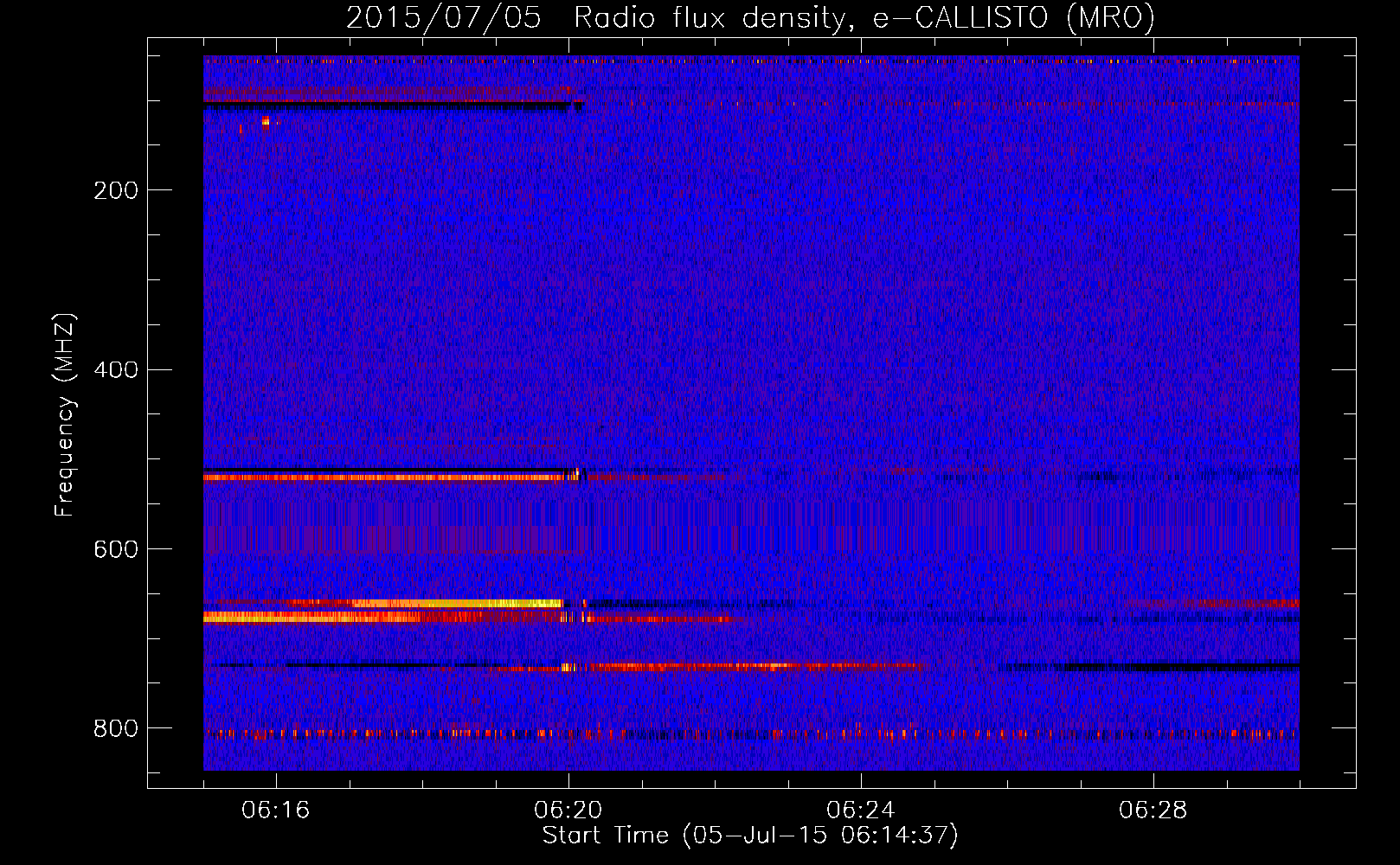Click the 06:16 time tick label
Viewport: 1400px width, 865px height.
click(276, 811)
